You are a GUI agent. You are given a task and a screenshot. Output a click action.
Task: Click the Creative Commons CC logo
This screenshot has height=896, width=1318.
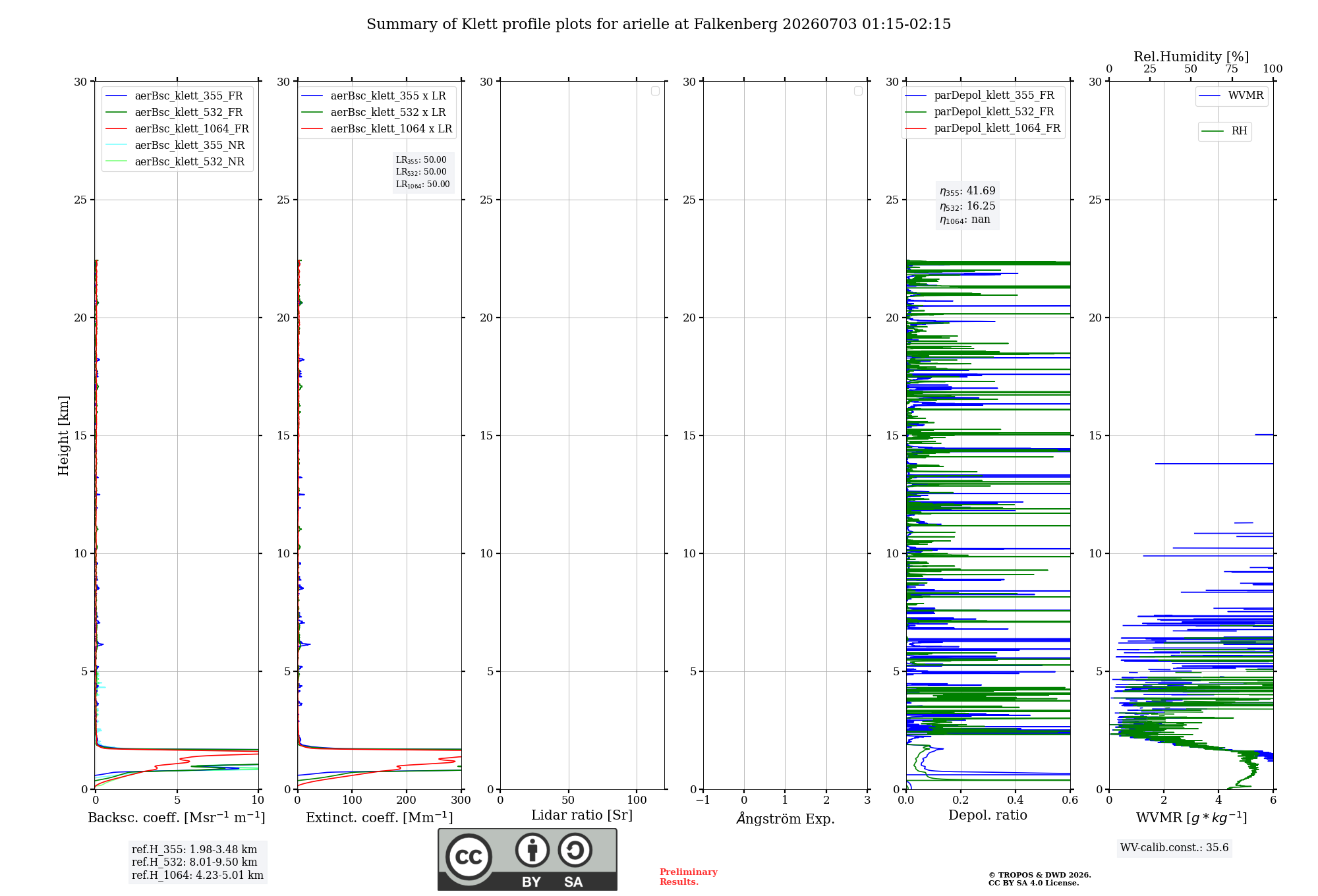(469, 856)
